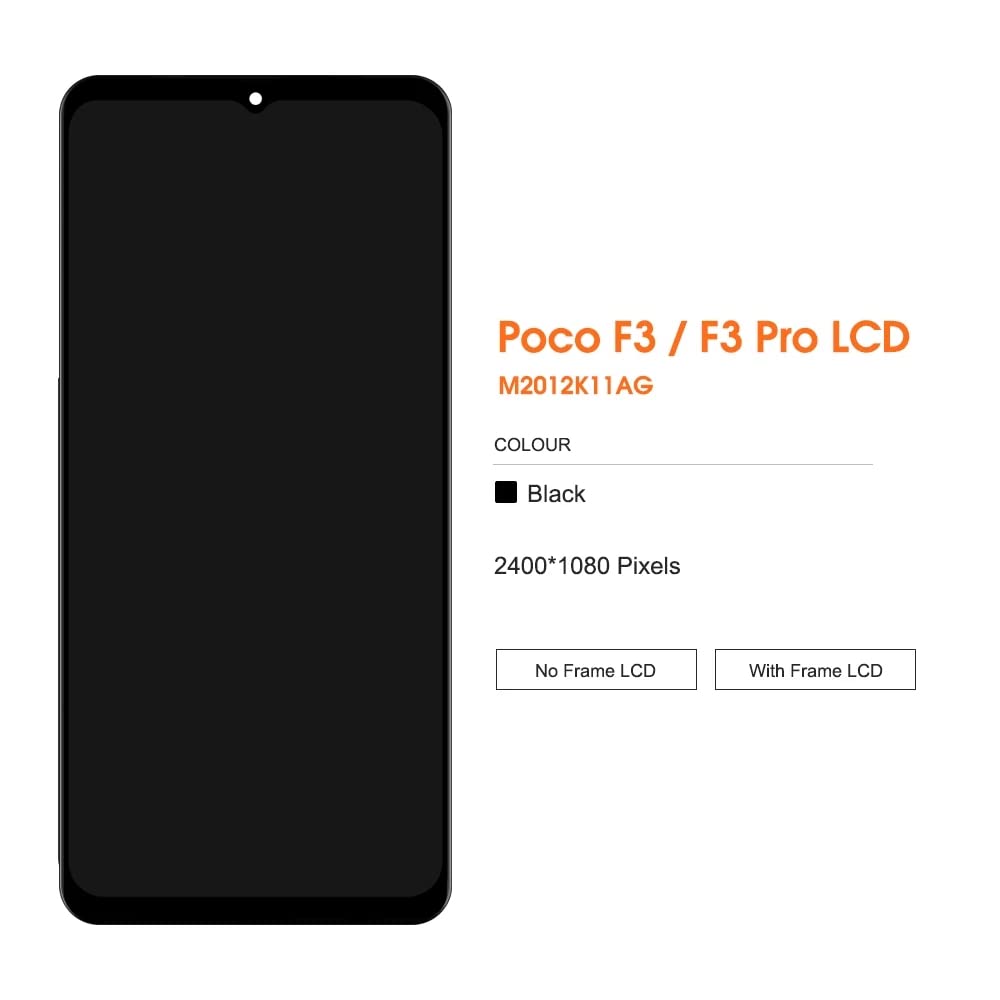
Task: Click the waterdrop notch on display
Action: pos(256,102)
